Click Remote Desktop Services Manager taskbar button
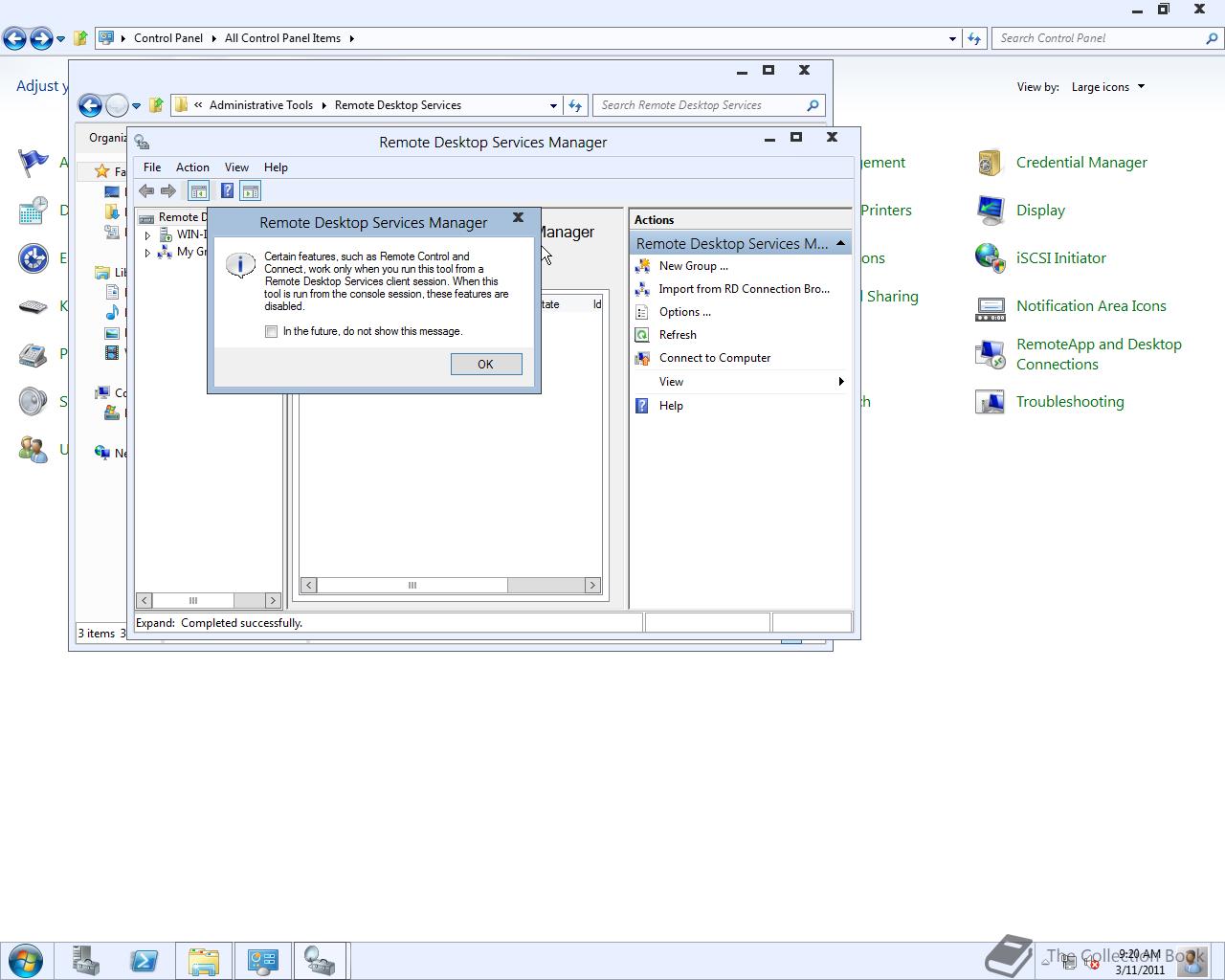 coord(320,960)
